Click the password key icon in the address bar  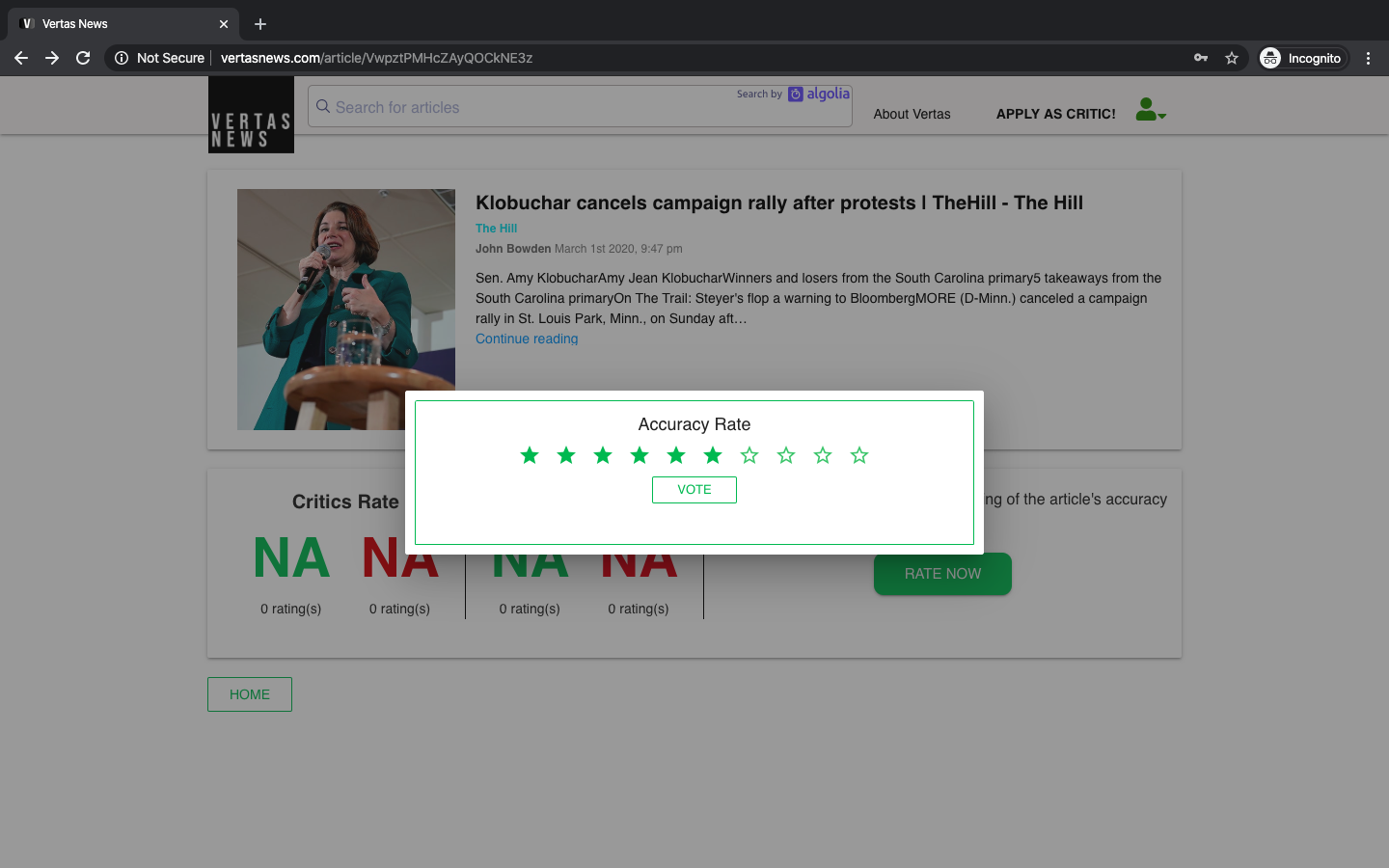(x=1200, y=58)
